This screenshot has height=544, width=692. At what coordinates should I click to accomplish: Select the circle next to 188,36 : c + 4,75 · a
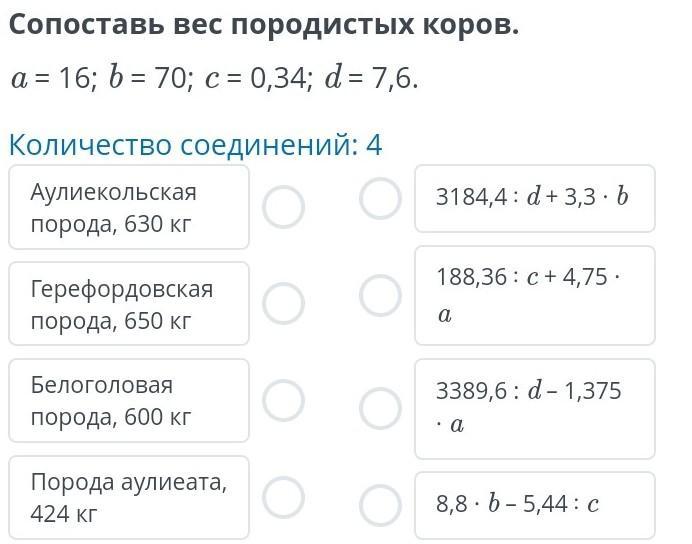click(380, 295)
